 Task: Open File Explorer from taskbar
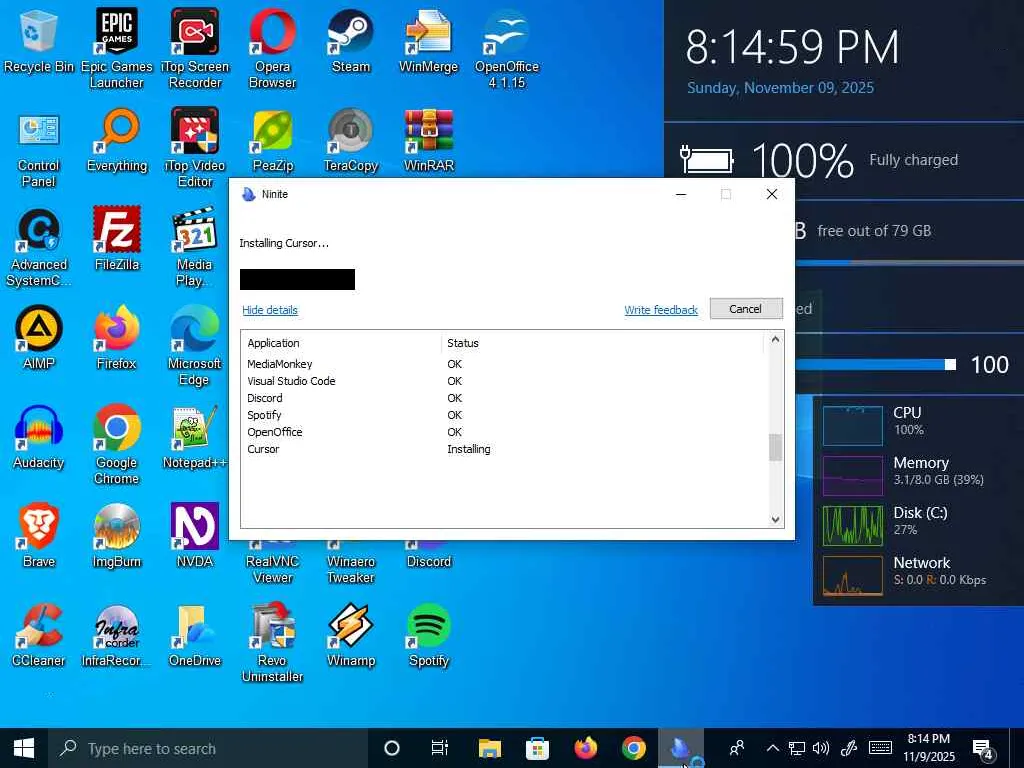[x=489, y=748]
